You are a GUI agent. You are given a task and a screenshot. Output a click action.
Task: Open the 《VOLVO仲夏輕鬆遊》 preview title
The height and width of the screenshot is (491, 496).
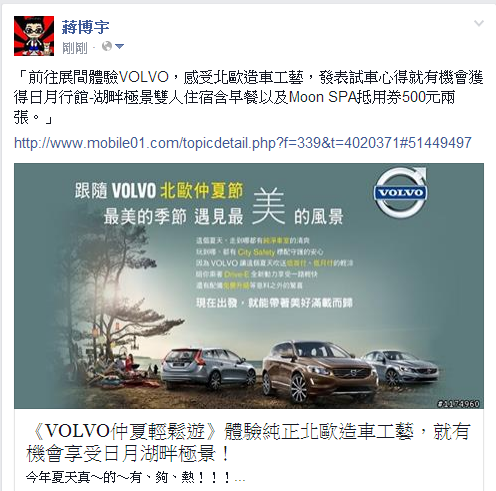[248, 442]
